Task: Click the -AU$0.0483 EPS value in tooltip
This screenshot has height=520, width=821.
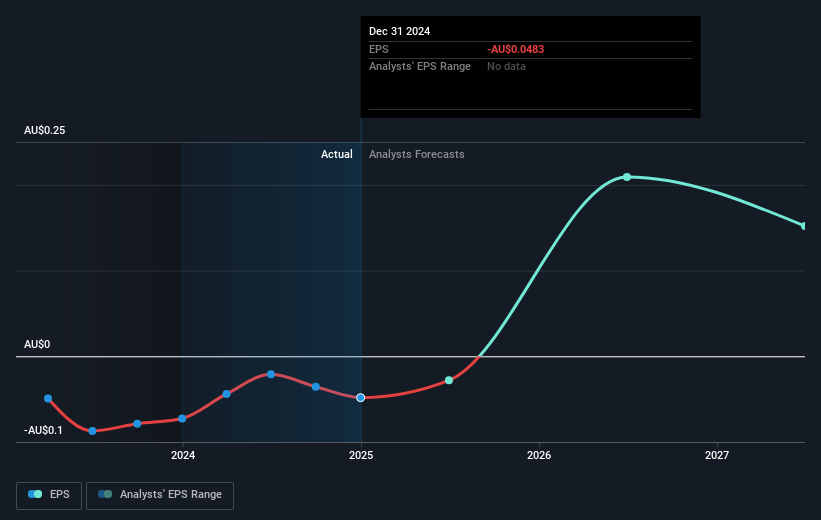Action: pos(516,49)
